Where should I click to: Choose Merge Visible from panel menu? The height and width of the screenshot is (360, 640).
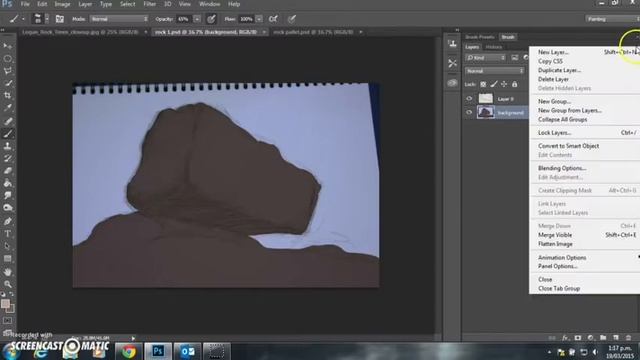pyautogui.click(x=555, y=235)
